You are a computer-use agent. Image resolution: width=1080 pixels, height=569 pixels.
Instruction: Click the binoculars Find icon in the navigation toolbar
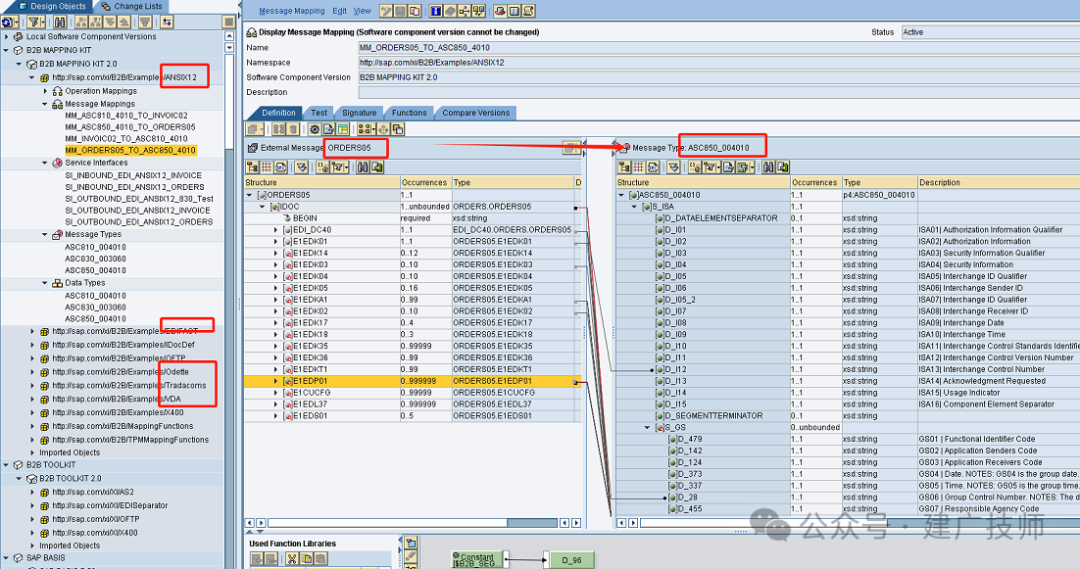pyautogui.click(x=60, y=22)
